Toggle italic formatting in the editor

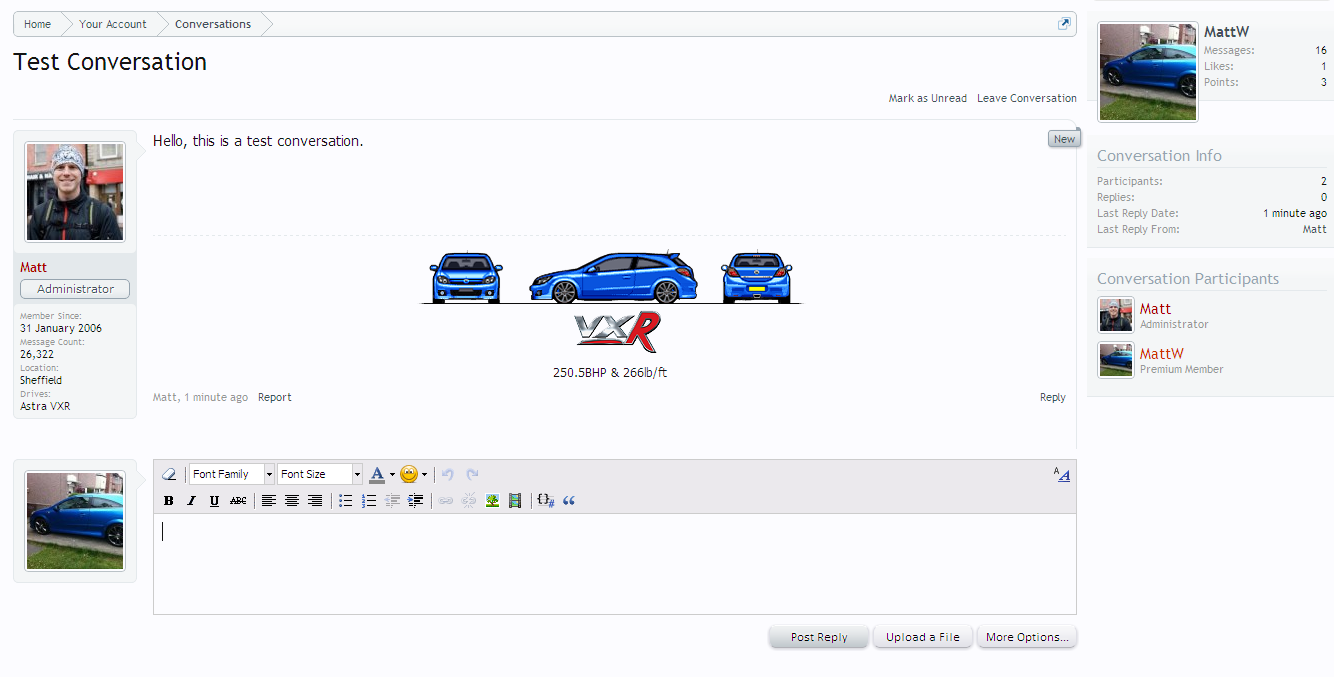pyautogui.click(x=191, y=501)
